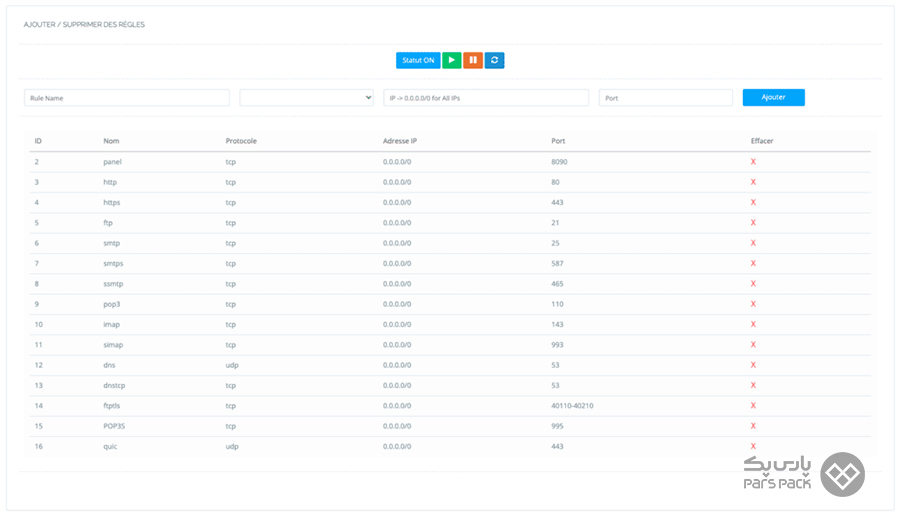Click the Nom column header
Image resolution: width=900 pixels, height=517 pixels.
click(x=111, y=141)
